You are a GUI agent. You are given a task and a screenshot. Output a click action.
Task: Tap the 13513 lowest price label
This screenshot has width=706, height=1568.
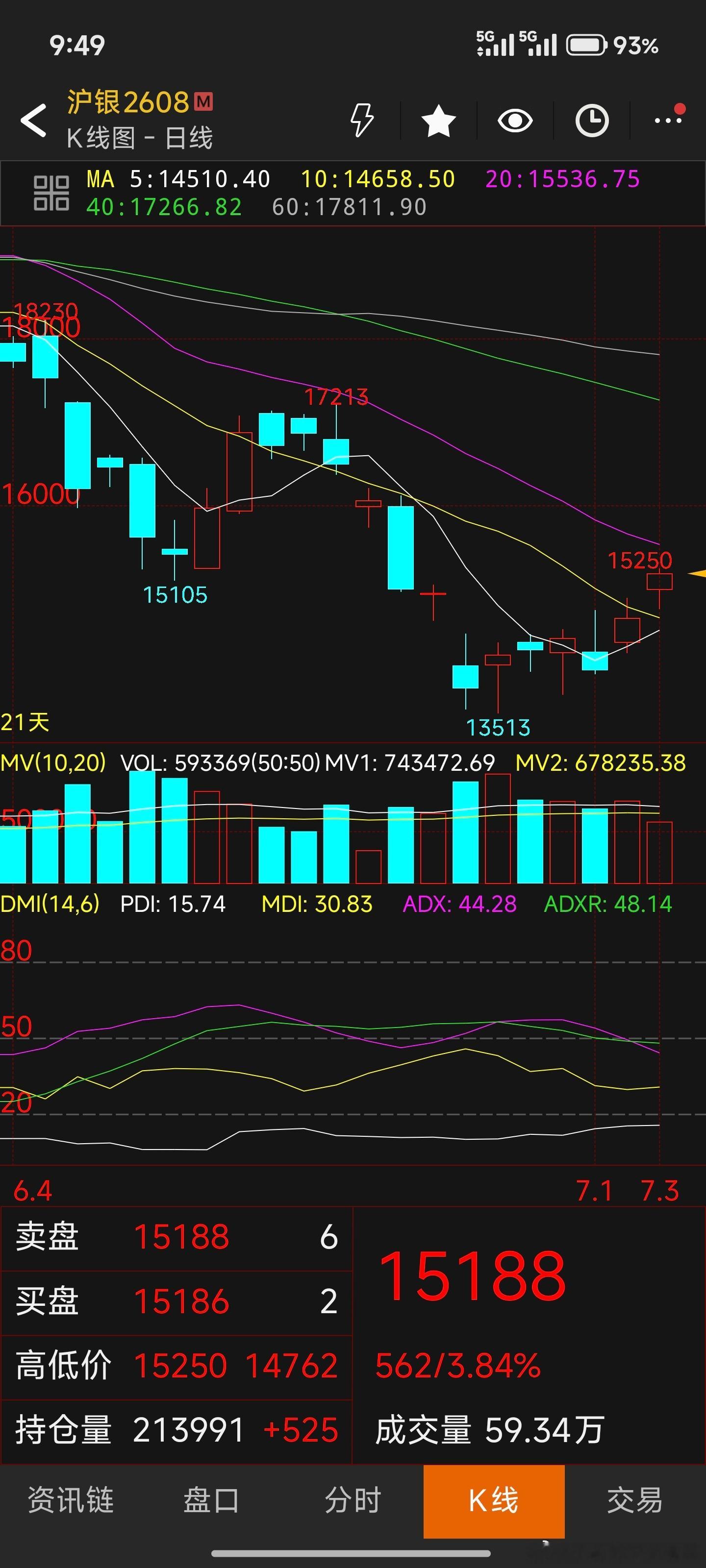[498, 727]
